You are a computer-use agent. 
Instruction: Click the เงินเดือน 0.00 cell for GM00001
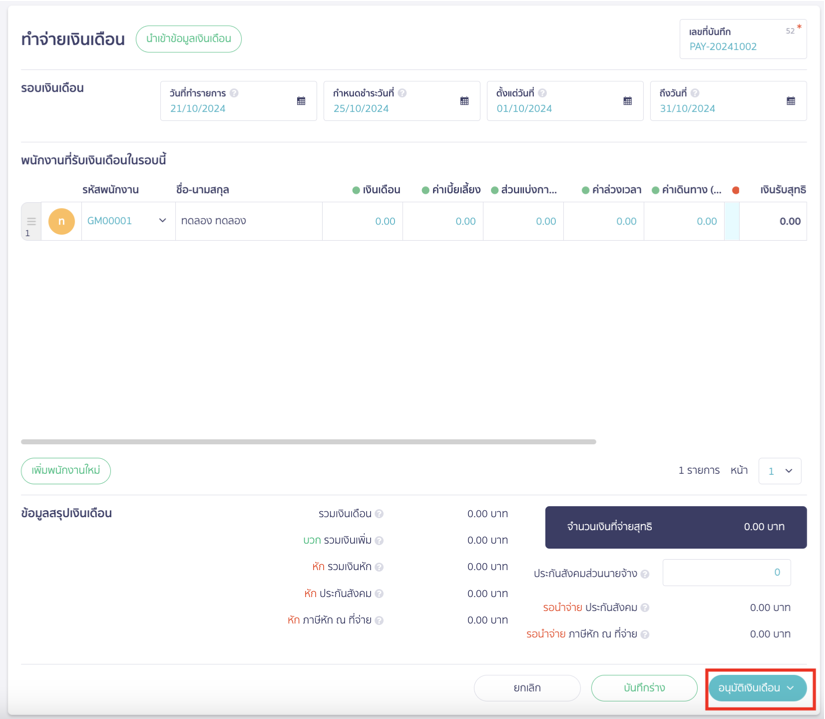coord(363,221)
